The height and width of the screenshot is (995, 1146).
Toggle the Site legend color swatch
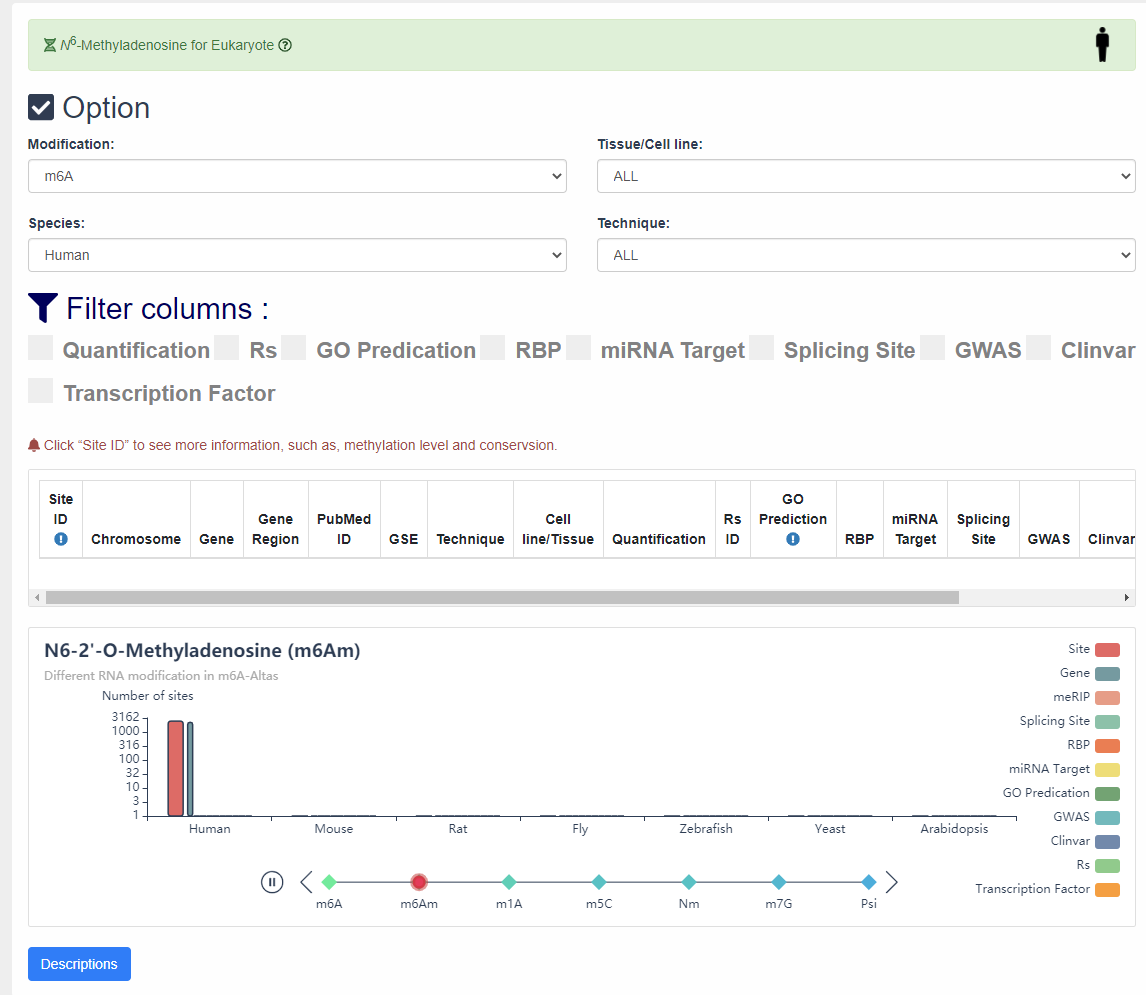(x=1107, y=650)
